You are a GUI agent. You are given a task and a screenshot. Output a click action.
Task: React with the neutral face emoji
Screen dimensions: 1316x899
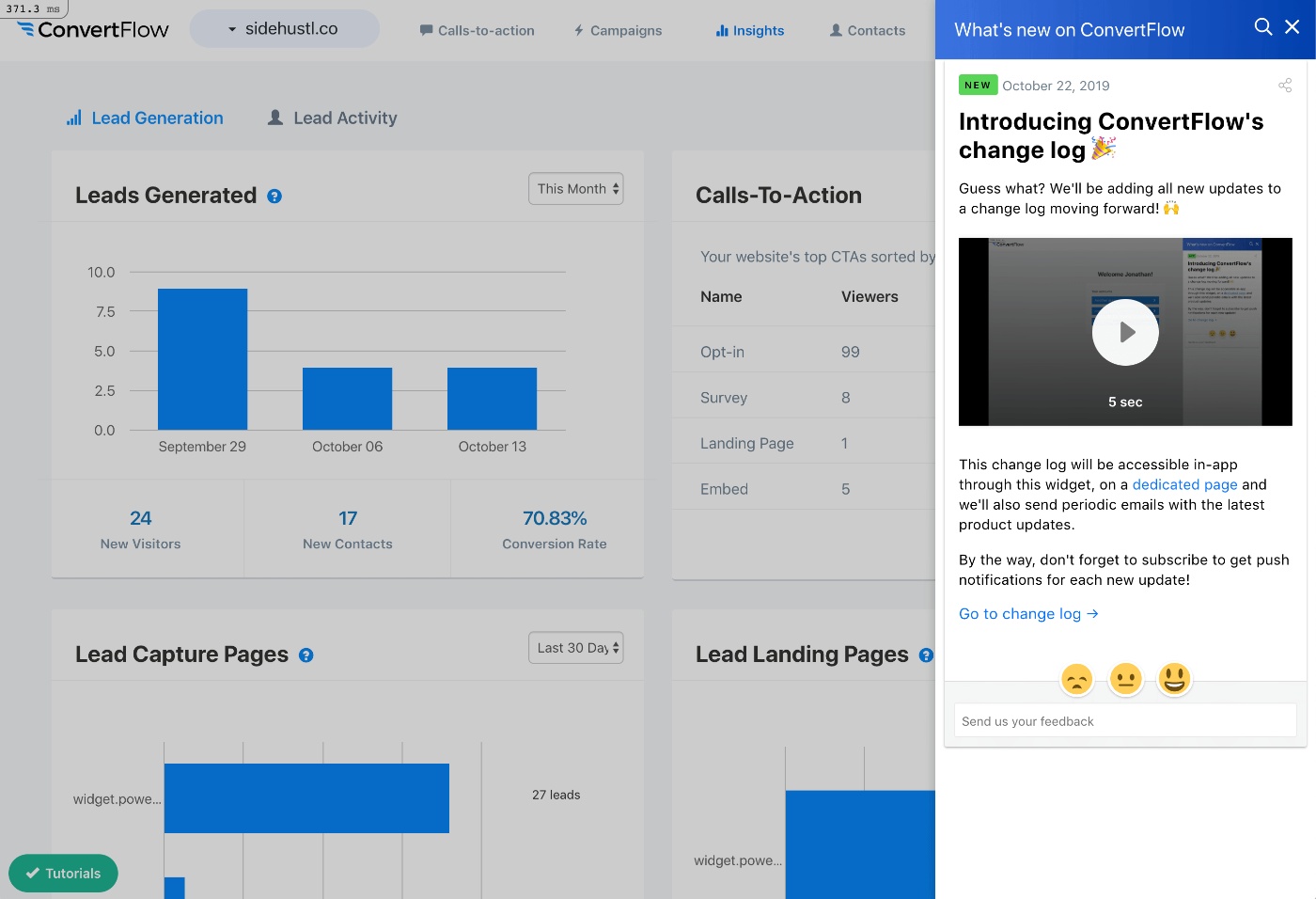click(x=1125, y=678)
